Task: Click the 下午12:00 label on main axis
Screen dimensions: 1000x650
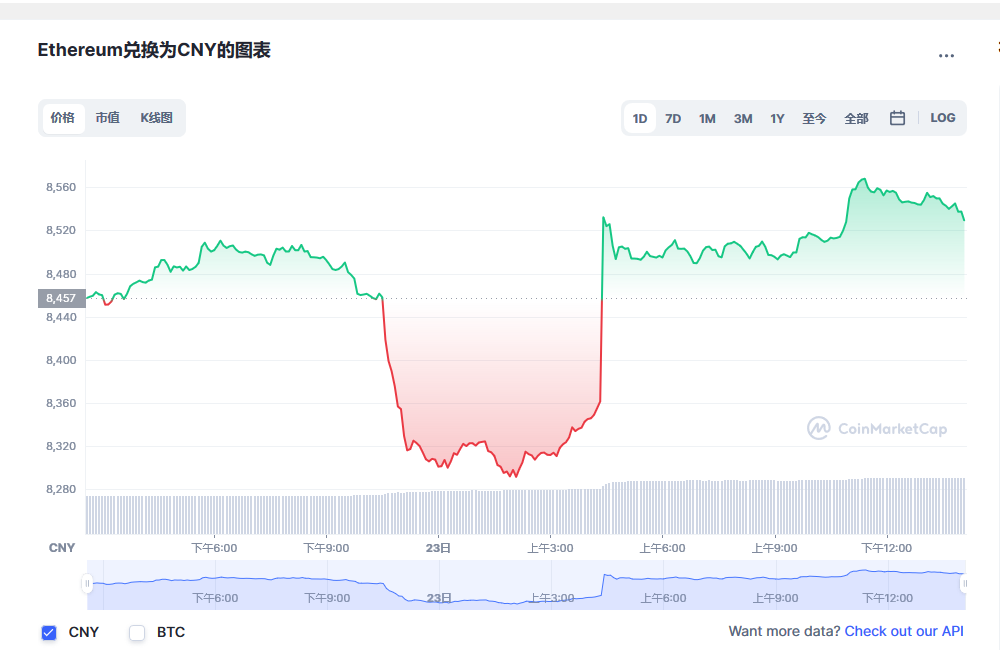Action: pos(886,548)
